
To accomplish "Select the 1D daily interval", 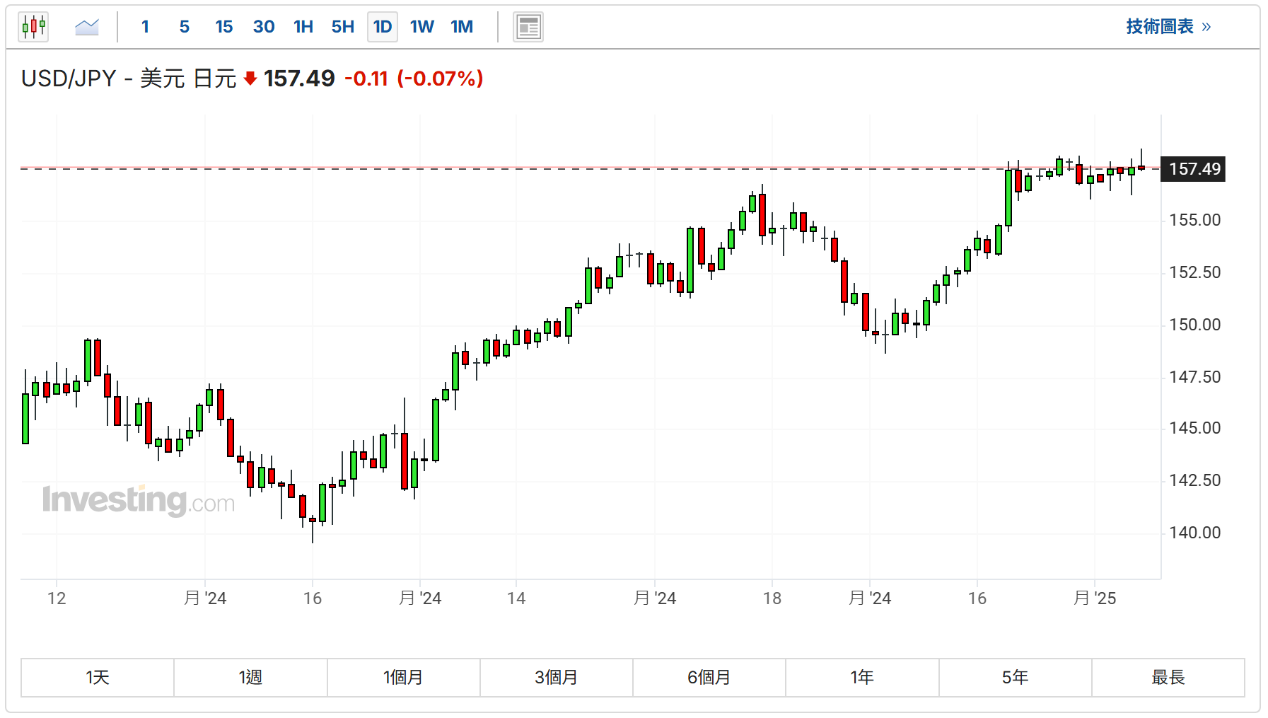I will click(x=382, y=27).
